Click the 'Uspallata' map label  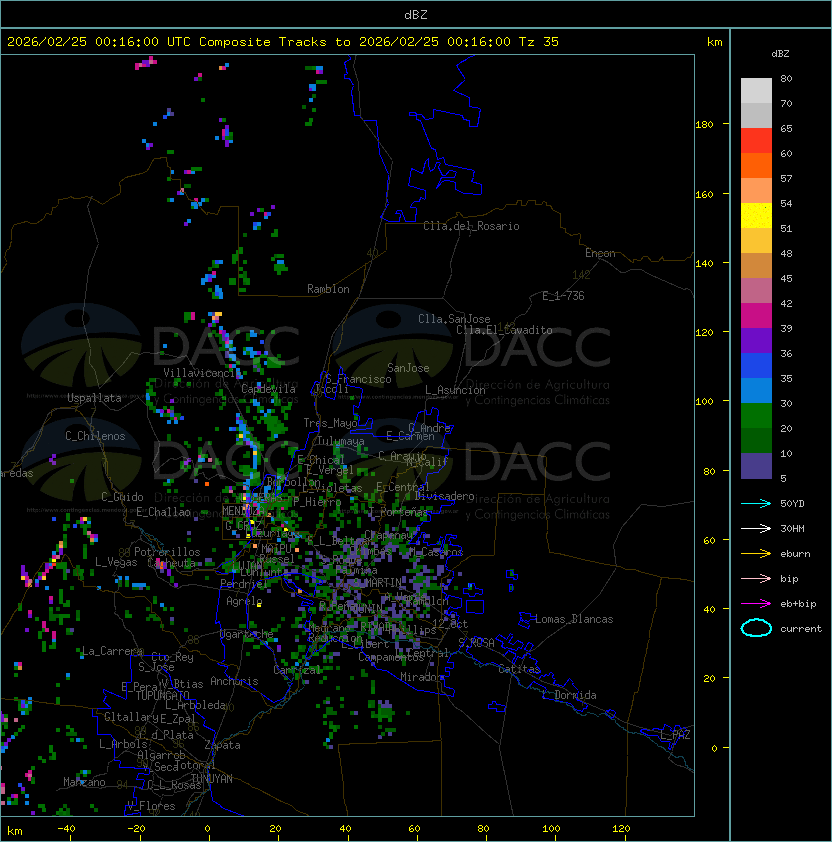94,398
